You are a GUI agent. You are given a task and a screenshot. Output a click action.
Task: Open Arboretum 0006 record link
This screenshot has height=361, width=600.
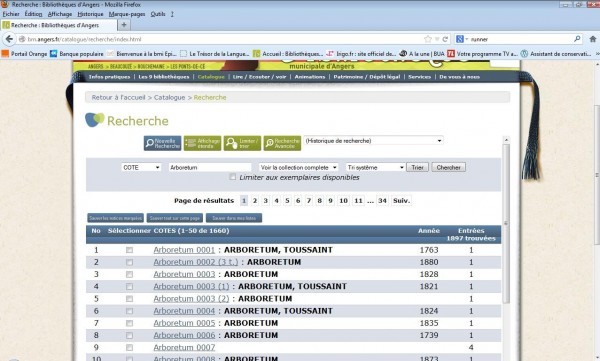(184, 335)
